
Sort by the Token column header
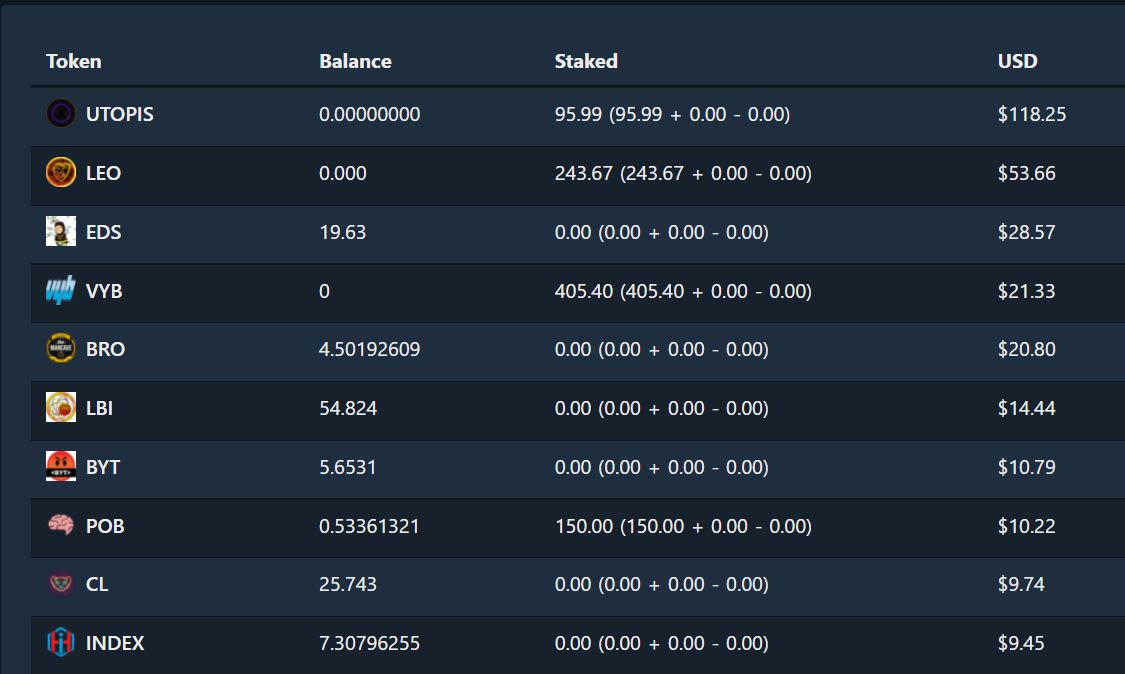click(74, 61)
